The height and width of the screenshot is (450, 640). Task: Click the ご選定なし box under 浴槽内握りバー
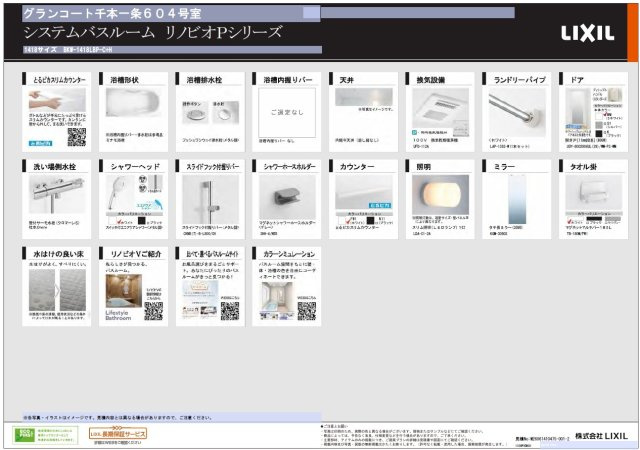(287, 112)
